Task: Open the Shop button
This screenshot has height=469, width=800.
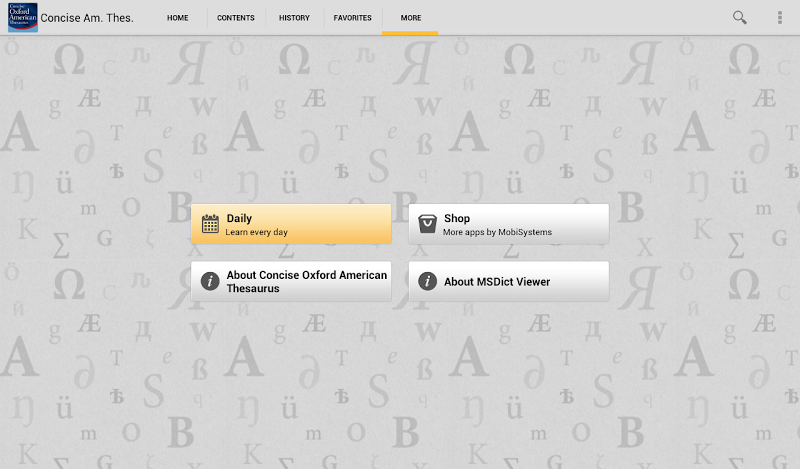Action: pos(508,224)
